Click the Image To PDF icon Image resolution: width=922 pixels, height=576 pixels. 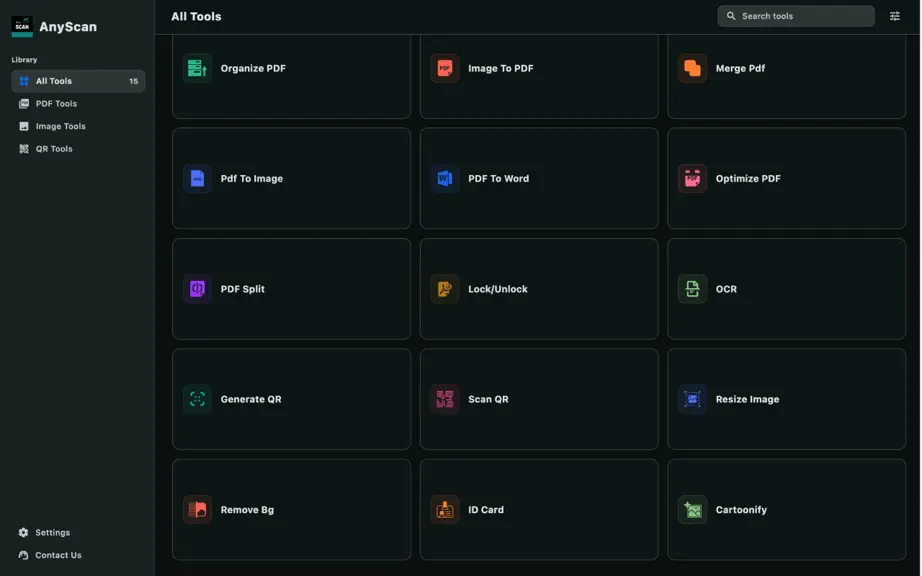pos(445,68)
